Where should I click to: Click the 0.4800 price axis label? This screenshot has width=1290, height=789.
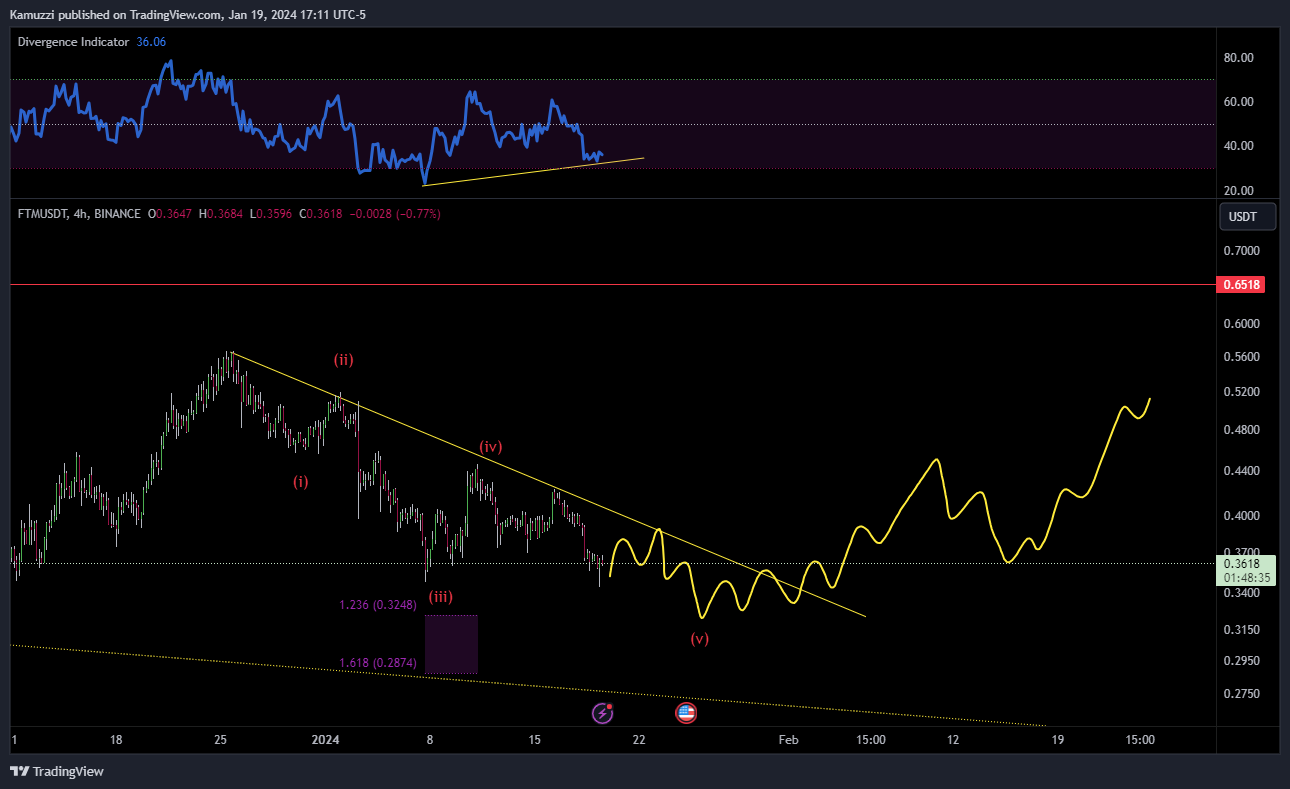pos(1241,430)
